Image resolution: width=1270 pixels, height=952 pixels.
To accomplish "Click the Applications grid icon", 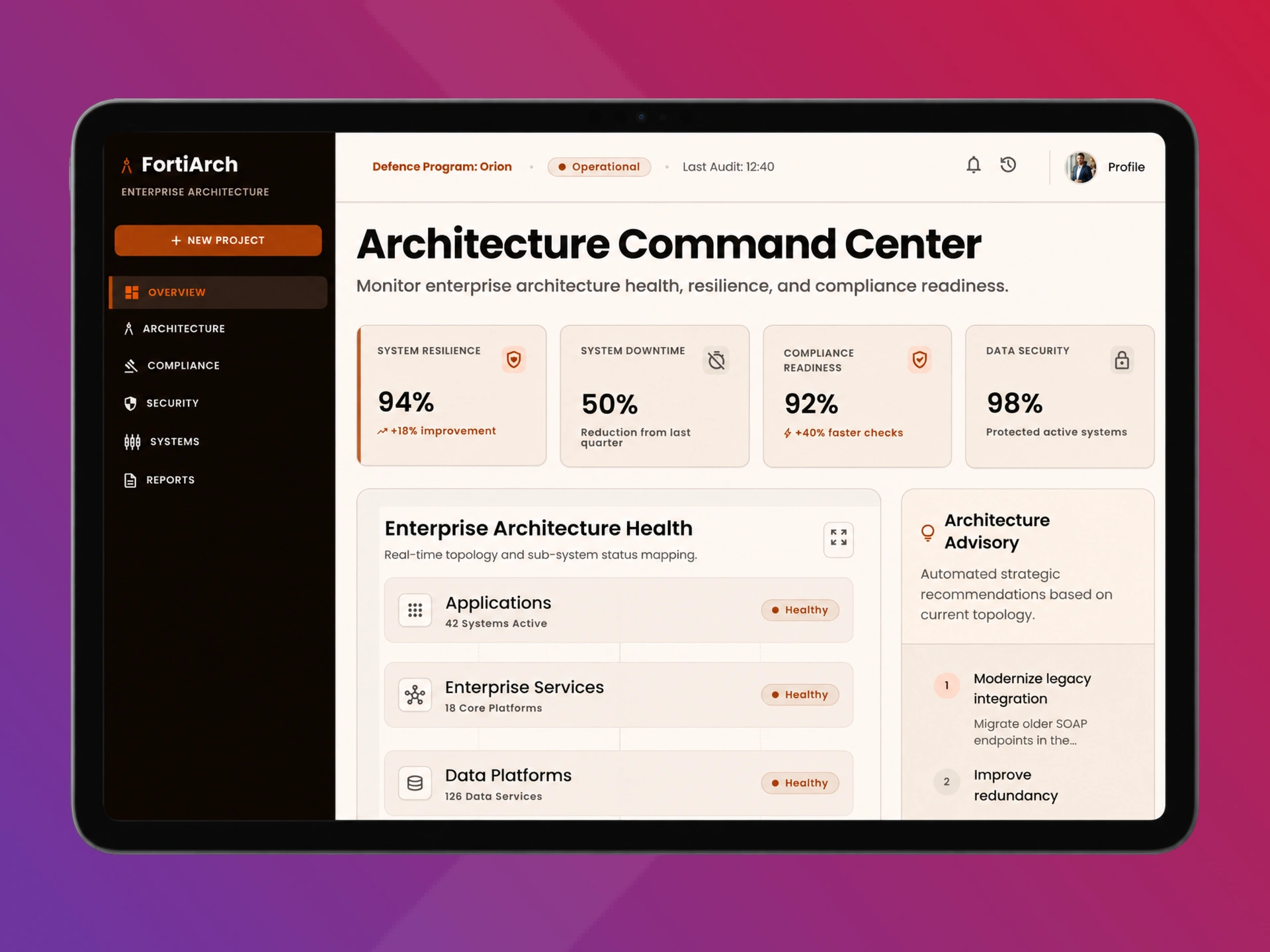I will (x=415, y=610).
